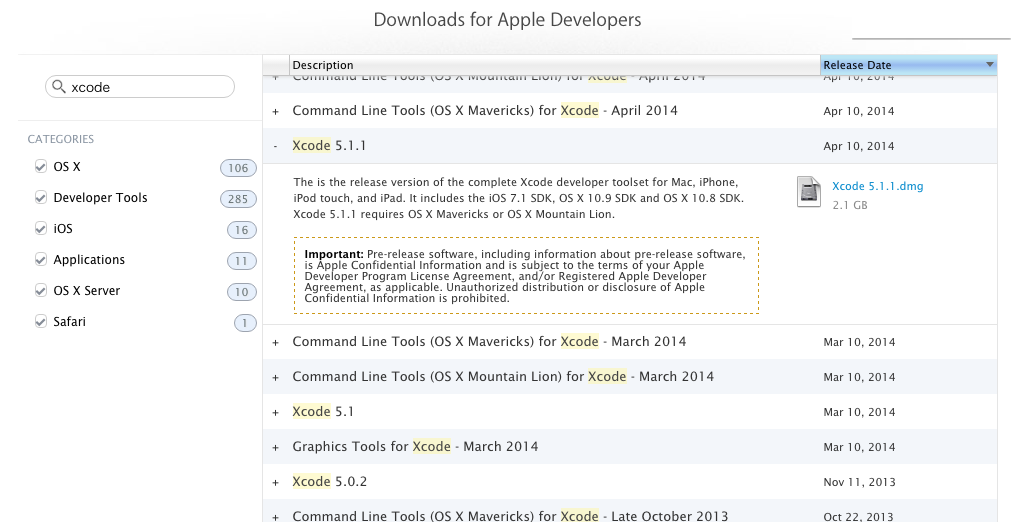Click the 1 count badge for Safari

point(245,323)
